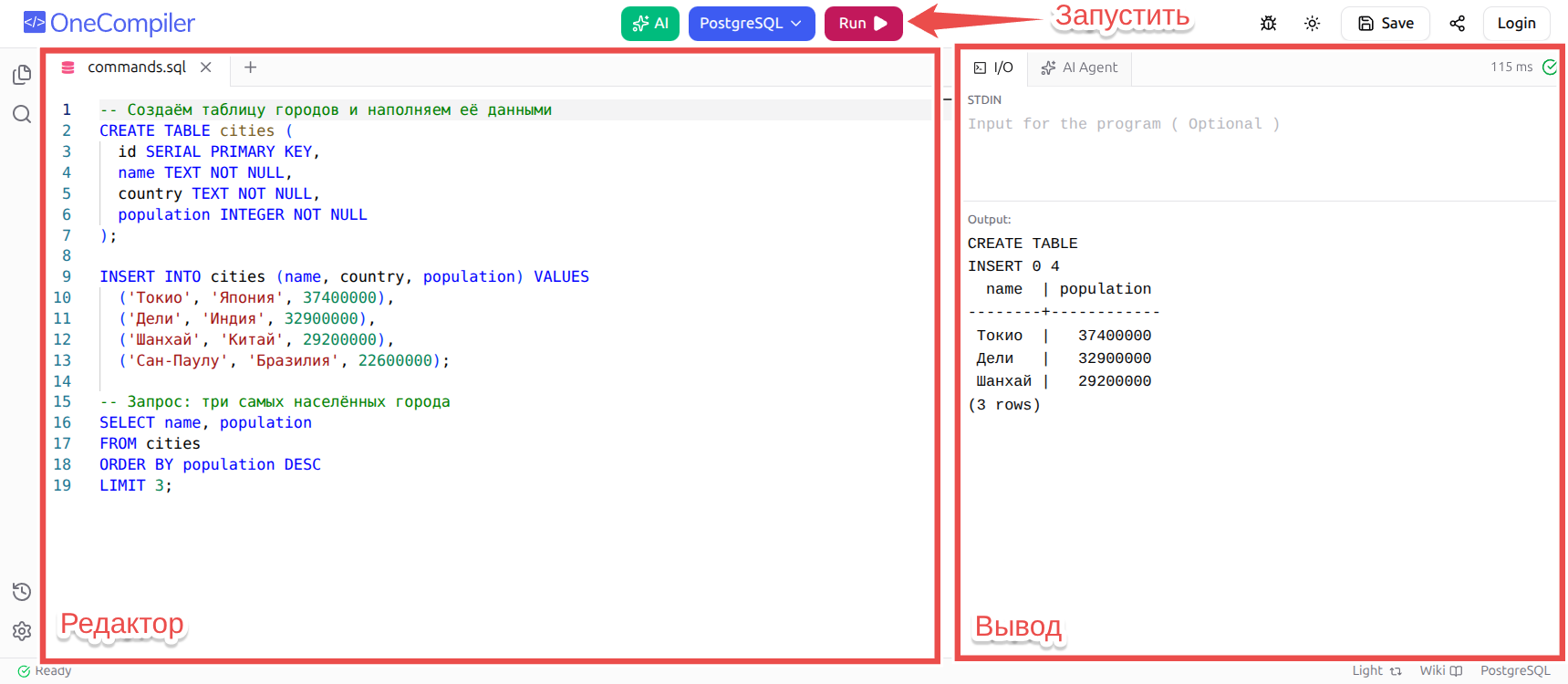
Task: Add a new file tab
Action: point(250,67)
